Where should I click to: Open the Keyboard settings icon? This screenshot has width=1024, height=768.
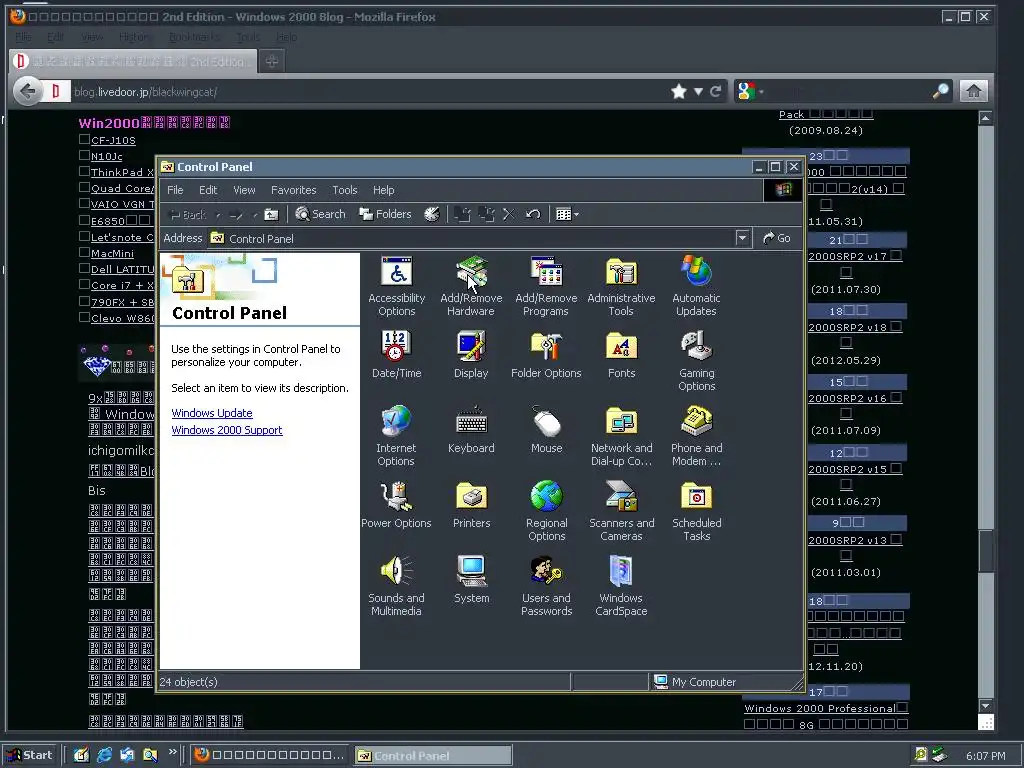point(471,430)
